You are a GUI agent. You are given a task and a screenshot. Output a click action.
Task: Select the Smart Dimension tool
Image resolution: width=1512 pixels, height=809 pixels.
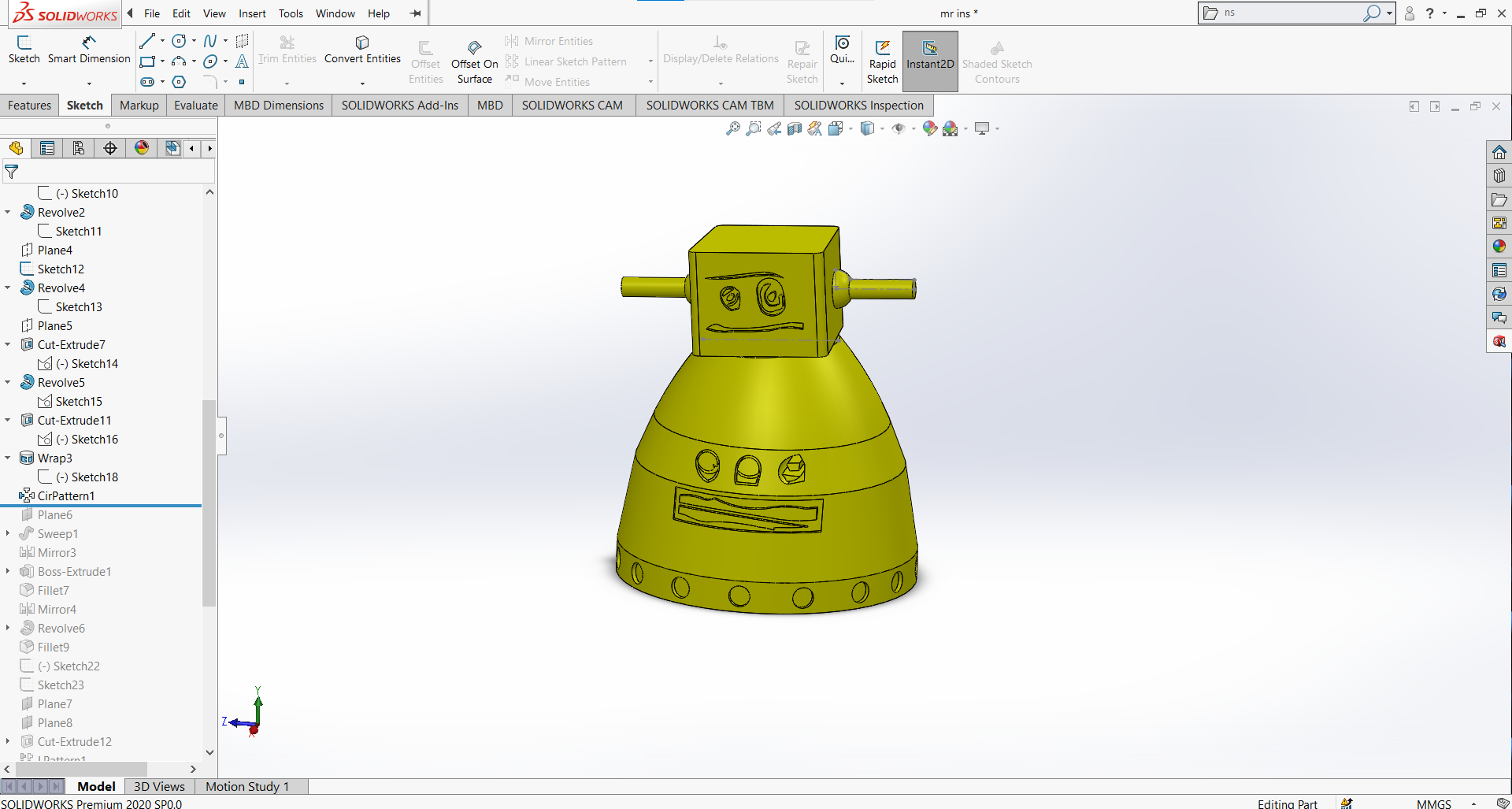[x=88, y=50]
